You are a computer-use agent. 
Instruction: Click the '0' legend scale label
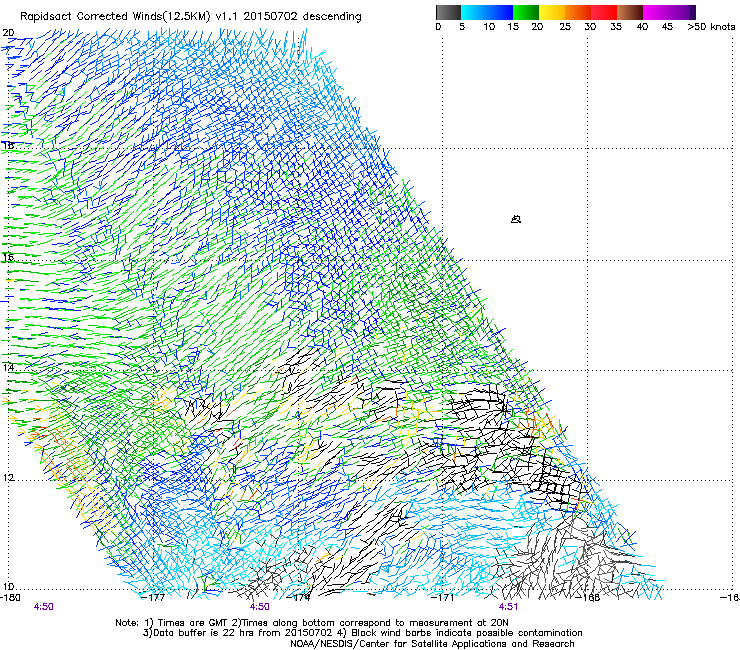tap(438, 27)
